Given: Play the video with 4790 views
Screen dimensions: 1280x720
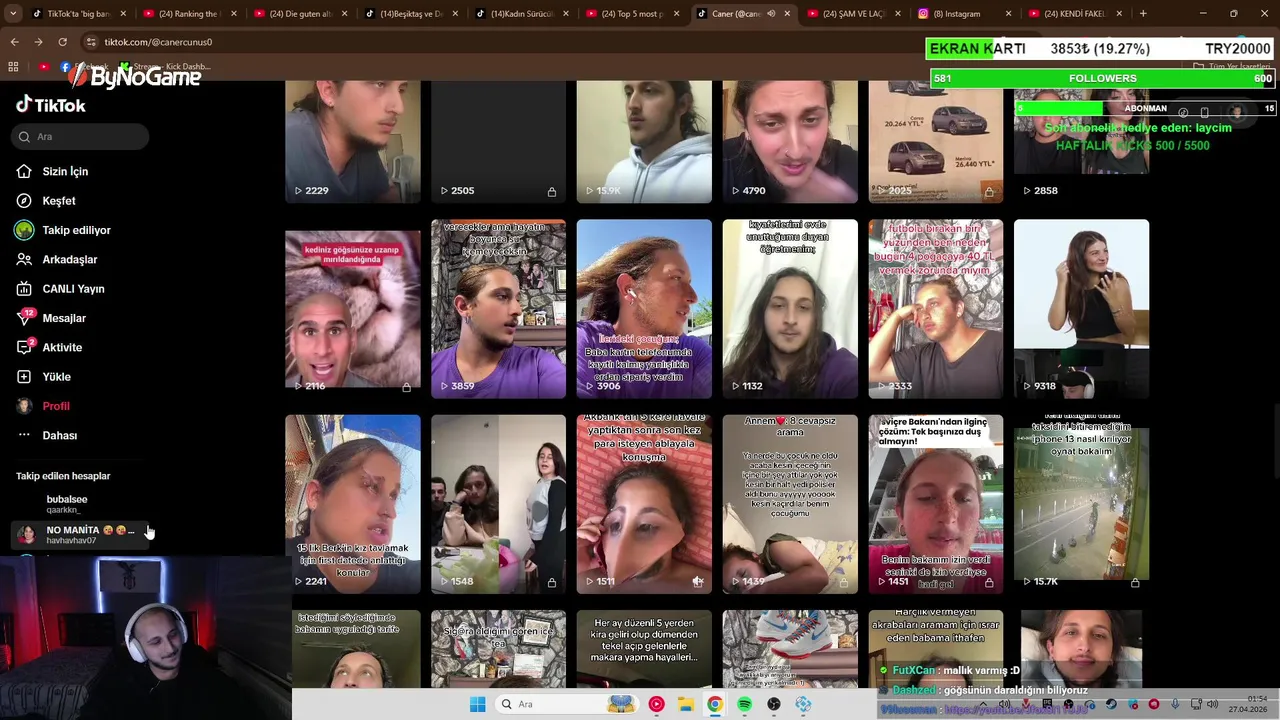Looking at the screenshot, I should (790, 142).
